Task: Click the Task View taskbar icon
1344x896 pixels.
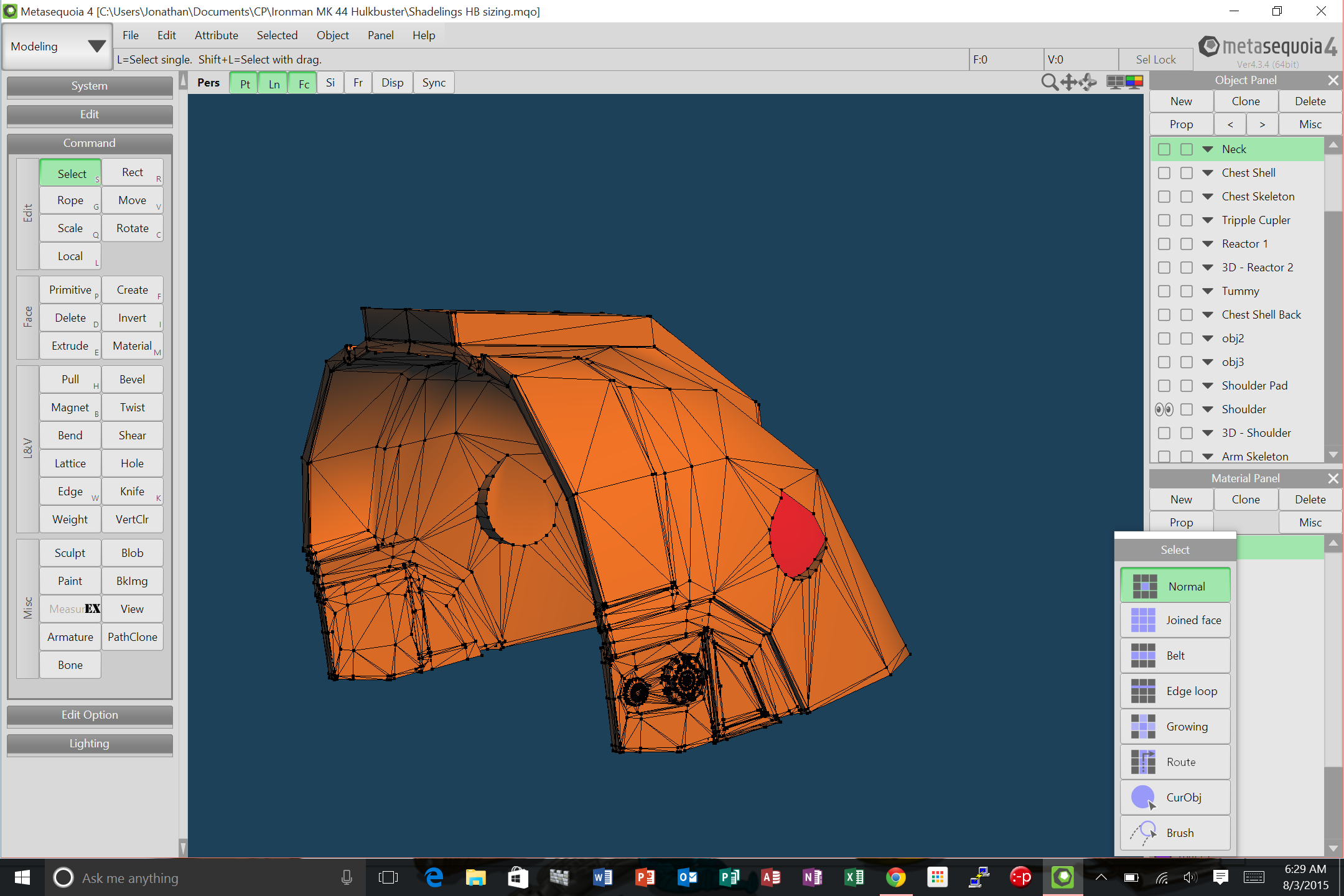Action: pyautogui.click(x=388, y=877)
